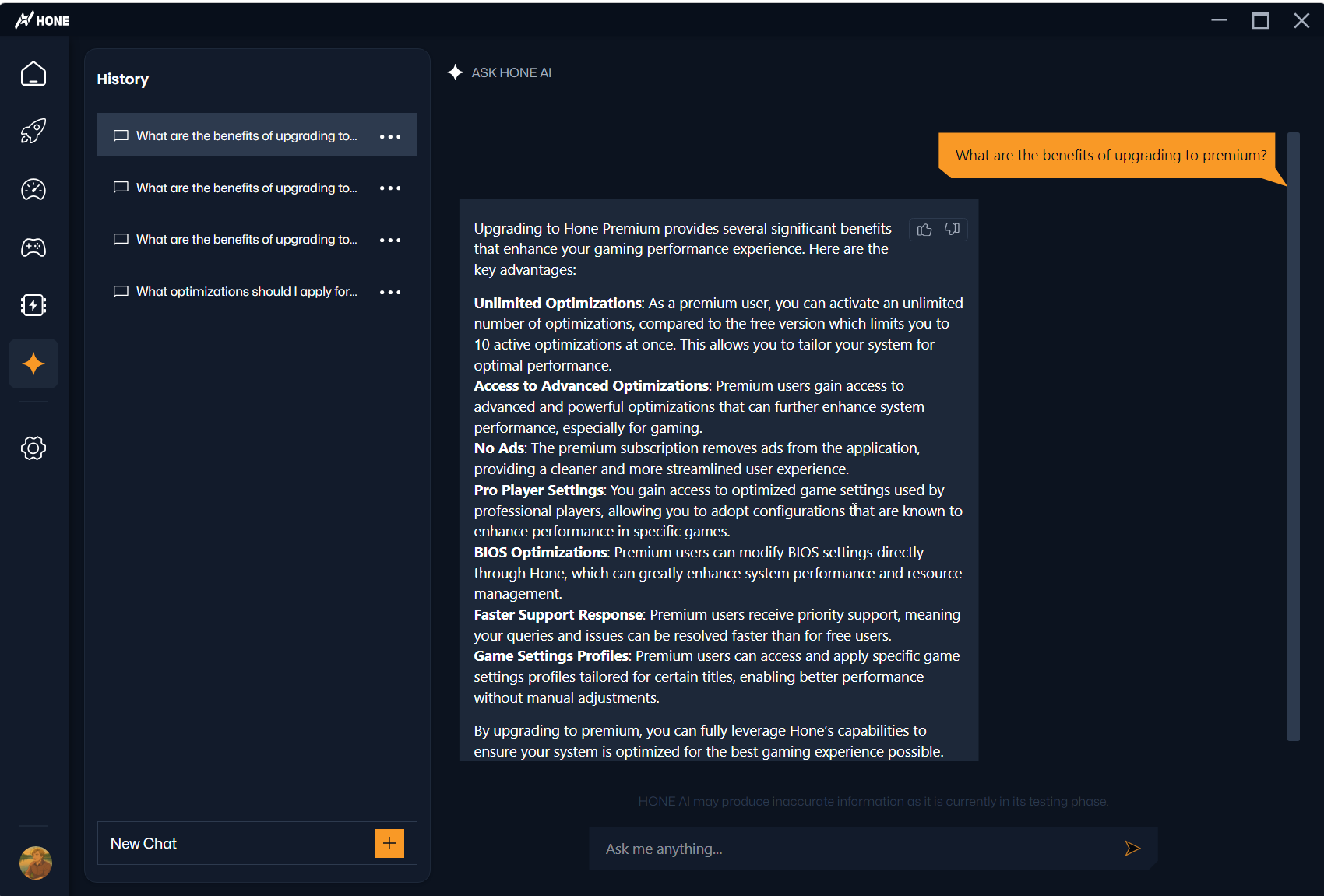This screenshot has height=896, width=1324.
Task: Click 'Access to Advanced Optimizations' bold text
Action: (591, 385)
